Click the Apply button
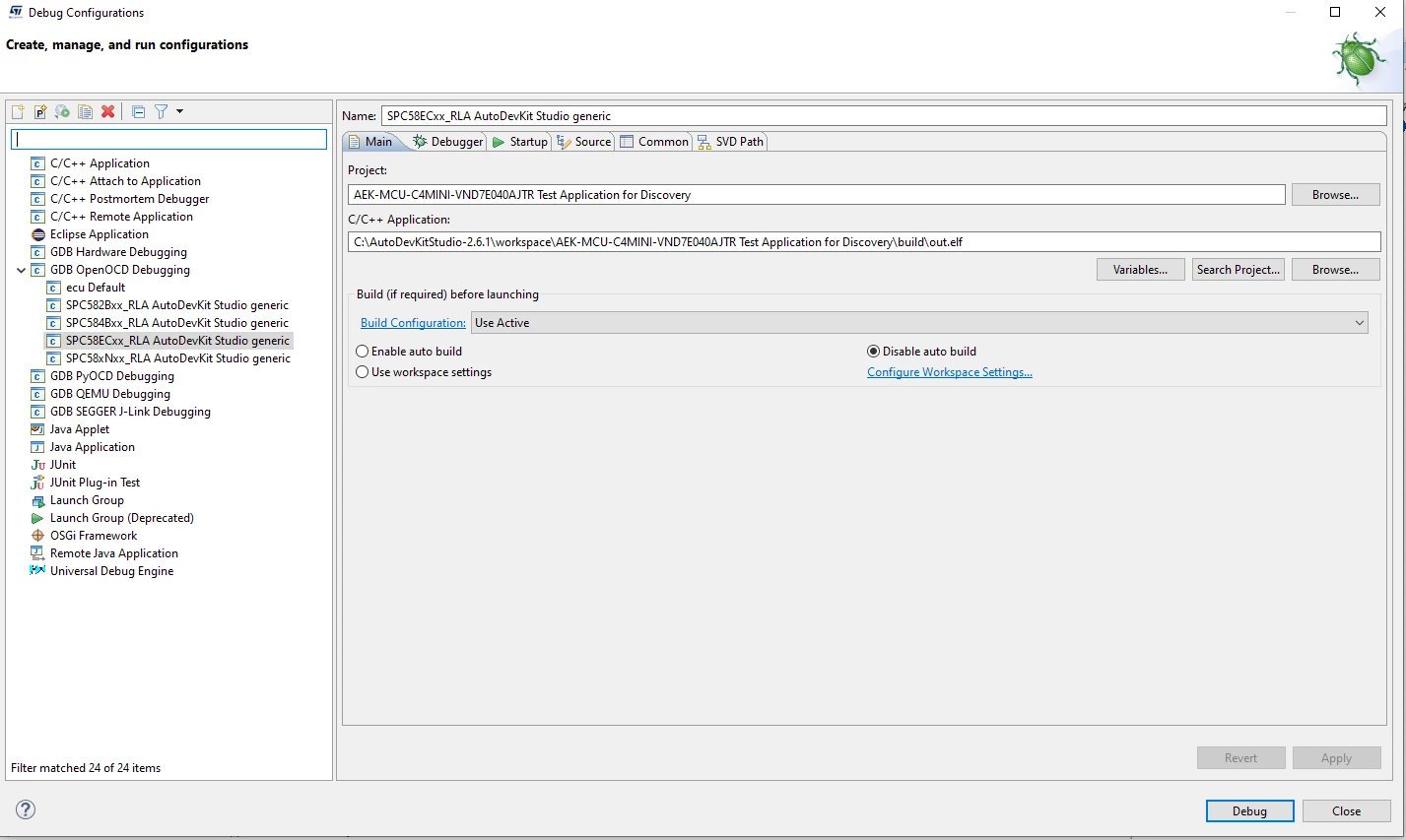 [1336, 758]
